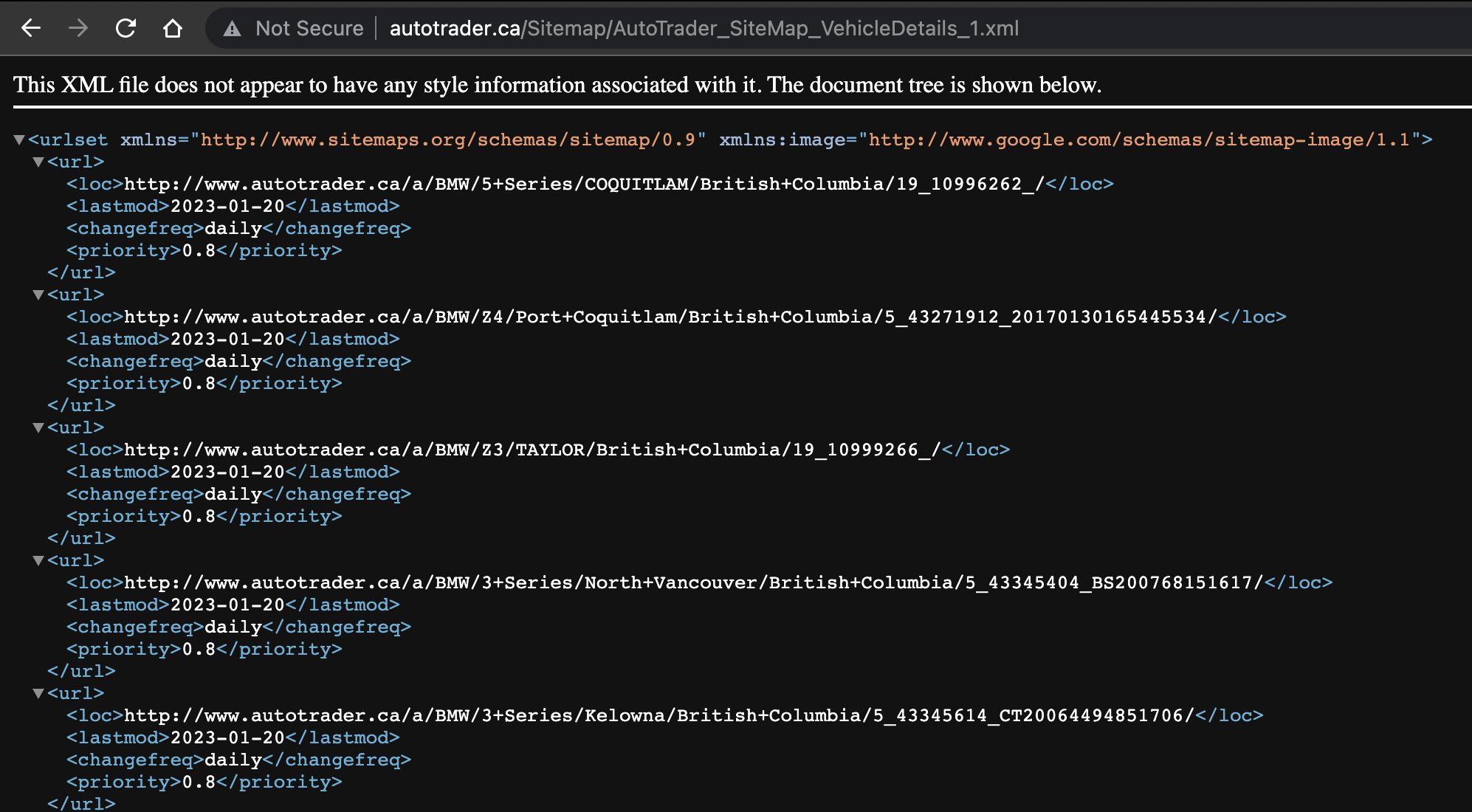Click the North+Vancouver 3+Series loc URL text
This screenshot has height=812, width=1472.
[694, 582]
